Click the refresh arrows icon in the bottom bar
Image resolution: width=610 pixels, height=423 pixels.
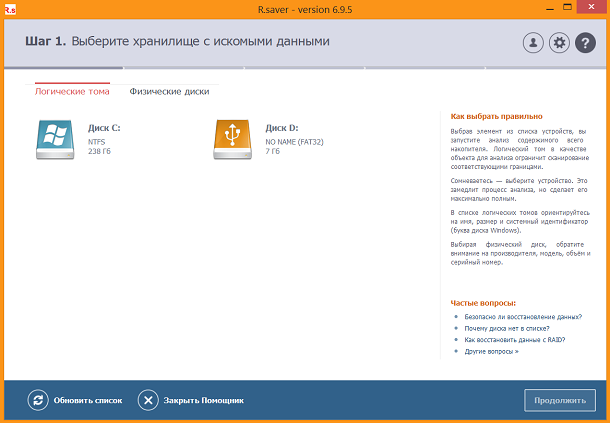click(38, 400)
